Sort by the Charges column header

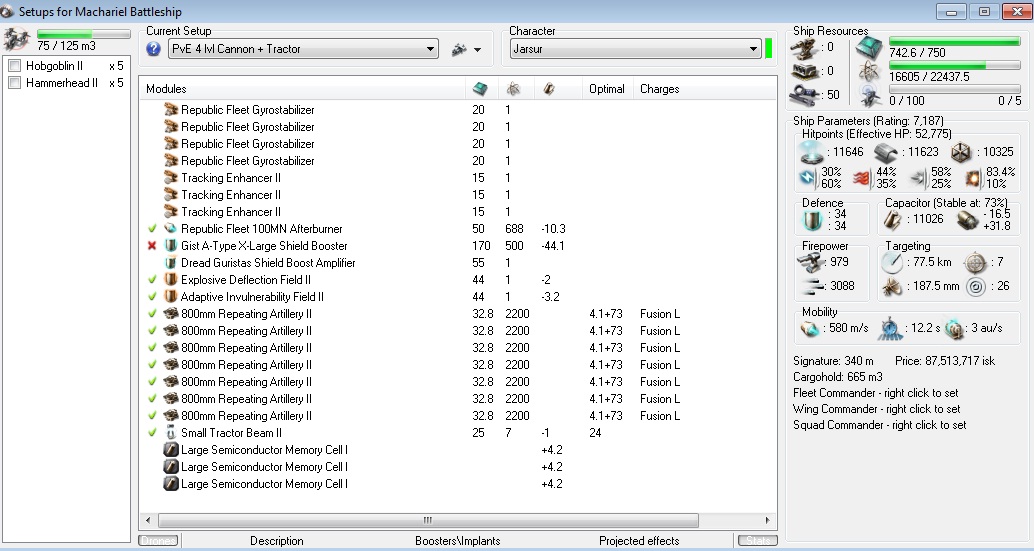[659, 88]
